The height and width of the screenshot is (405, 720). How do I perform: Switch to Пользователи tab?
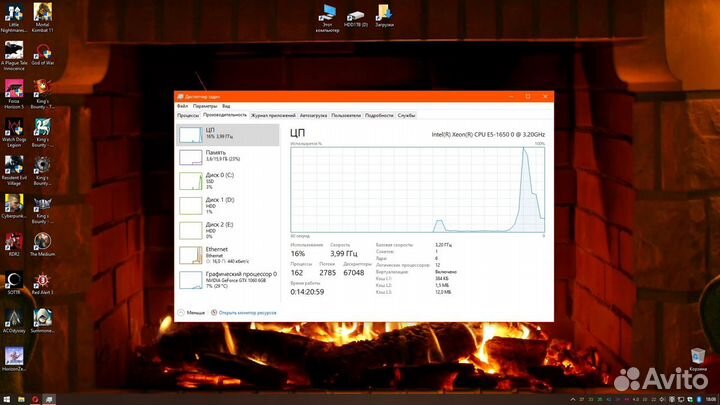point(346,115)
